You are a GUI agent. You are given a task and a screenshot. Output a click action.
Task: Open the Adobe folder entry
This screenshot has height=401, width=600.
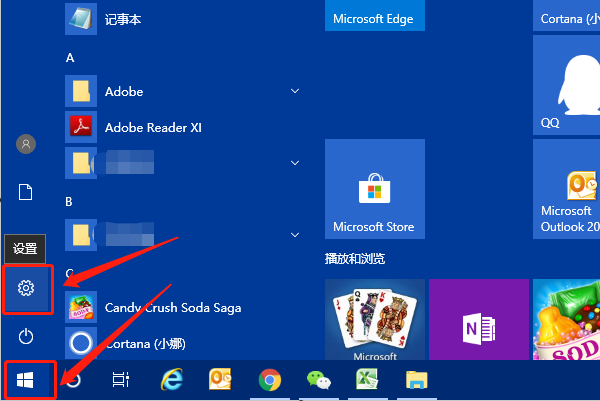coord(182,91)
